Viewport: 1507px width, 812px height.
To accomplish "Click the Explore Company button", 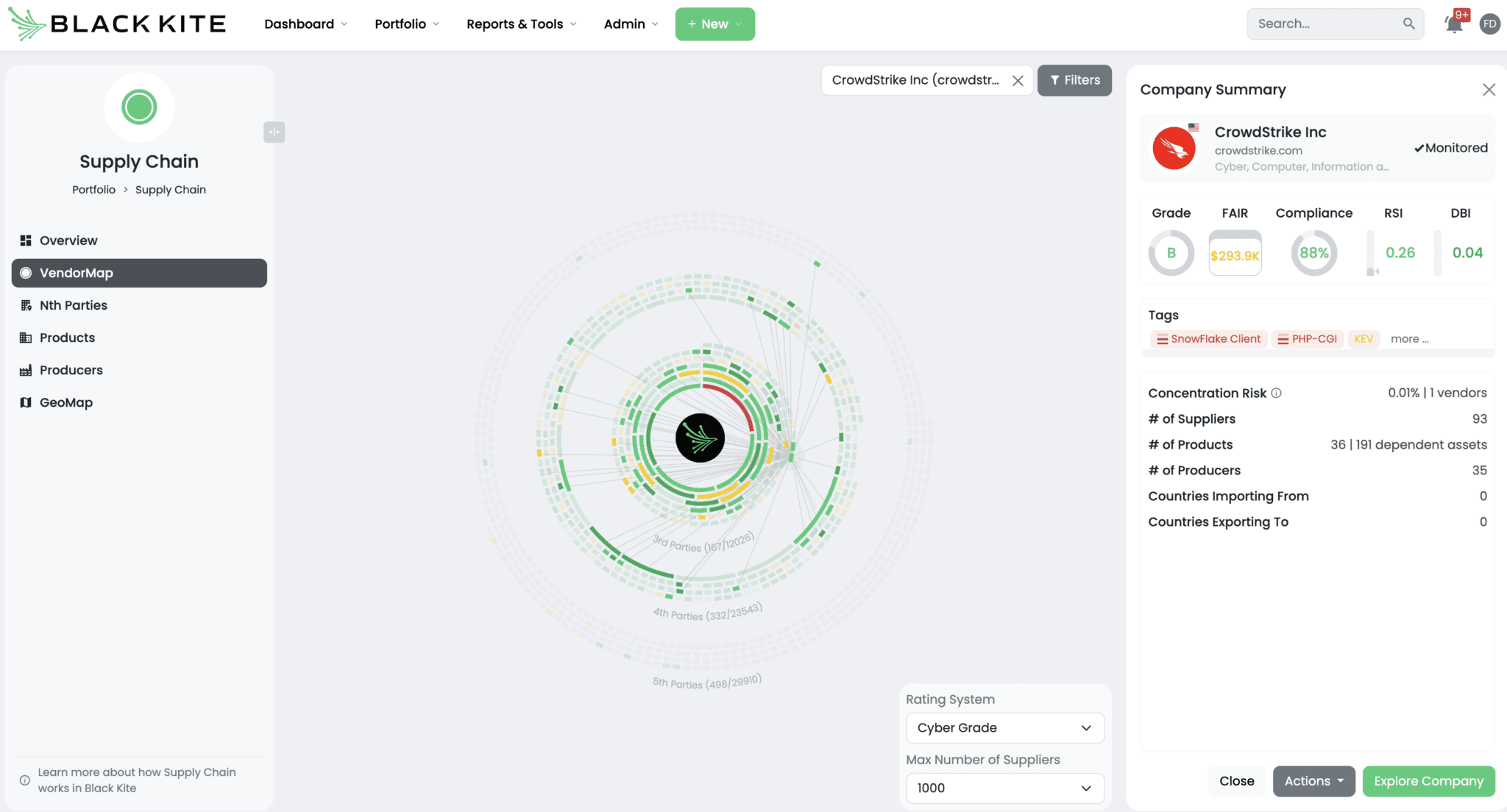I will pyautogui.click(x=1428, y=781).
